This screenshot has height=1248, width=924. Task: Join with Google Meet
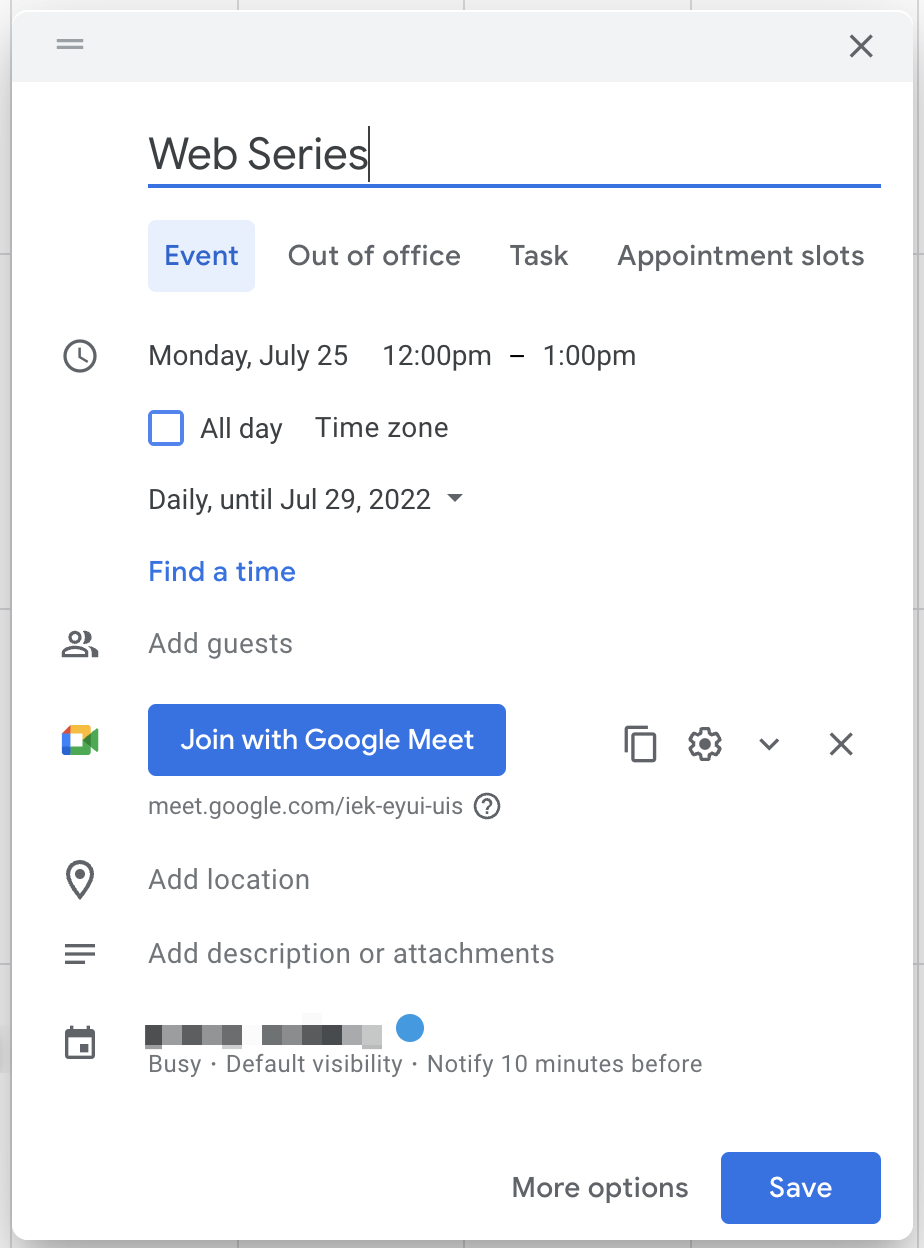point(327,740)
